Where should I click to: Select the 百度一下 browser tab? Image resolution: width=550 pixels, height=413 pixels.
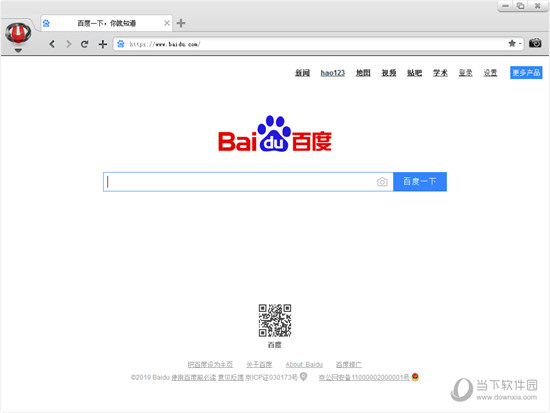(x=106, y=23)
